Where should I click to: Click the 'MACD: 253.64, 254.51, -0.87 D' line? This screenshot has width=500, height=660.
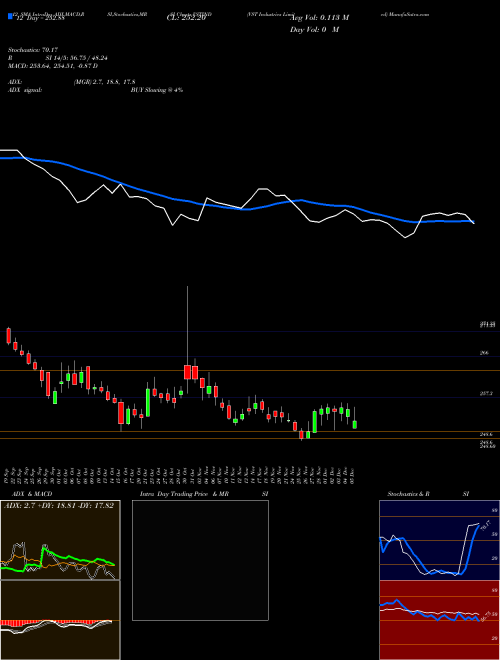point(53,66)
